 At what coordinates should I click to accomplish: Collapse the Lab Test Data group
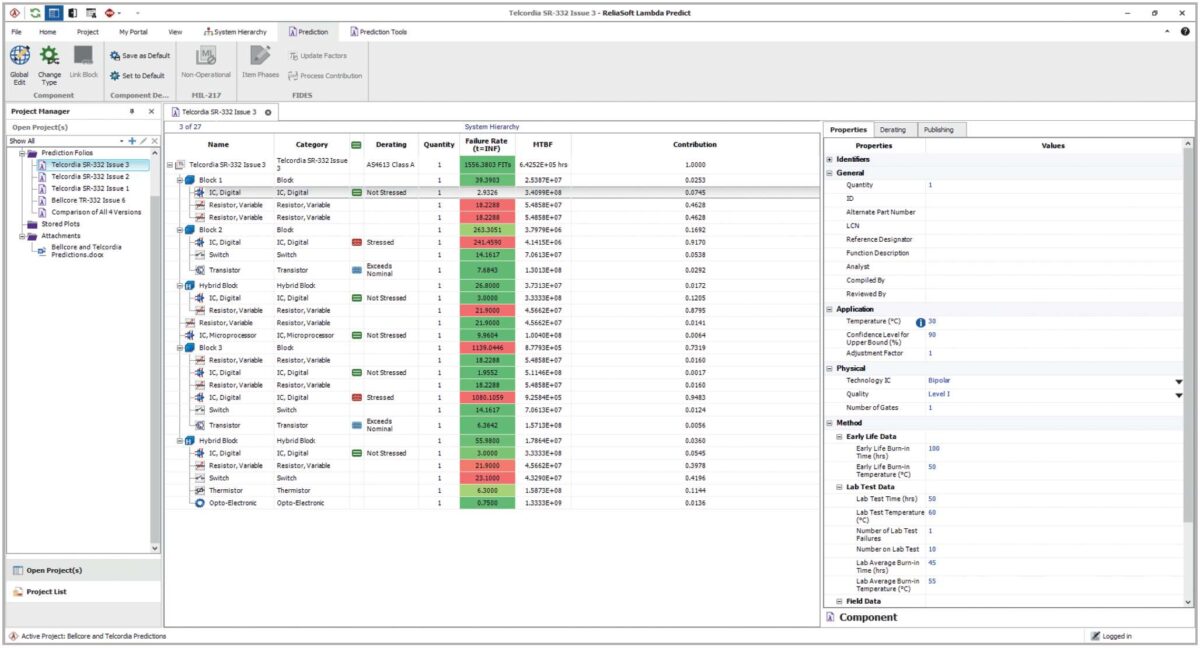pos(840,486)
